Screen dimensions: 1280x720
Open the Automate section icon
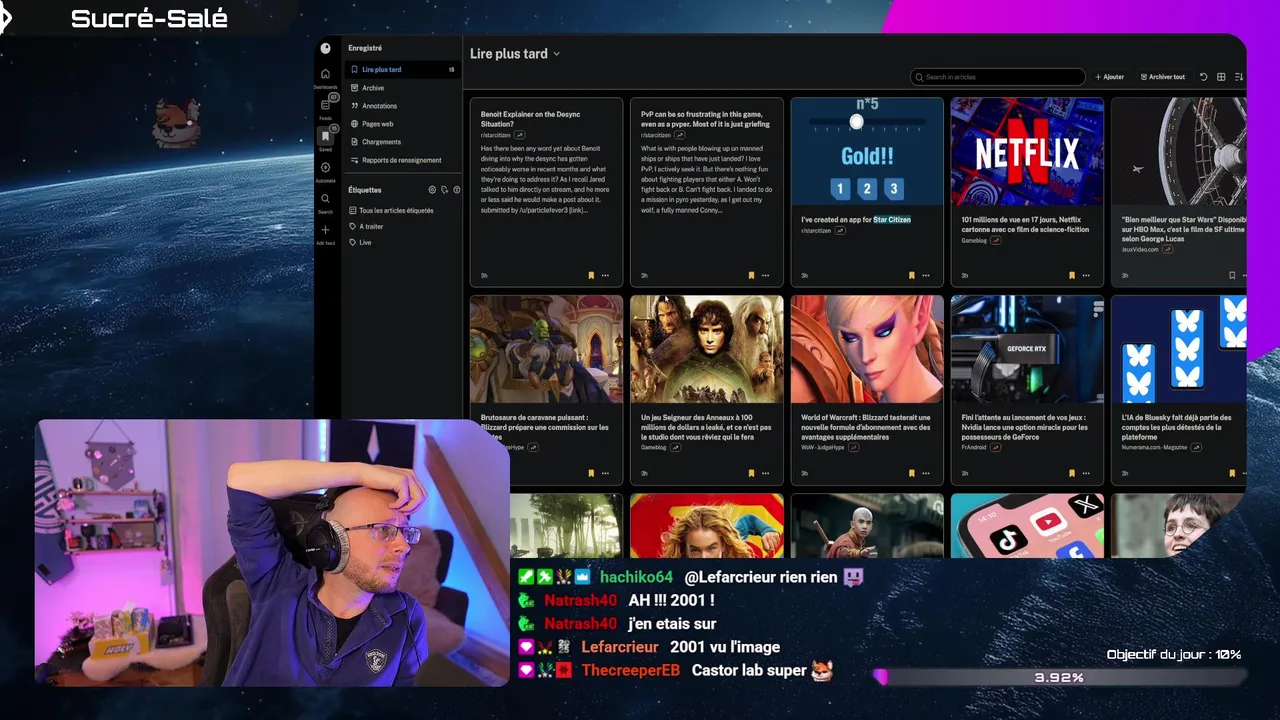coord(325,168)
